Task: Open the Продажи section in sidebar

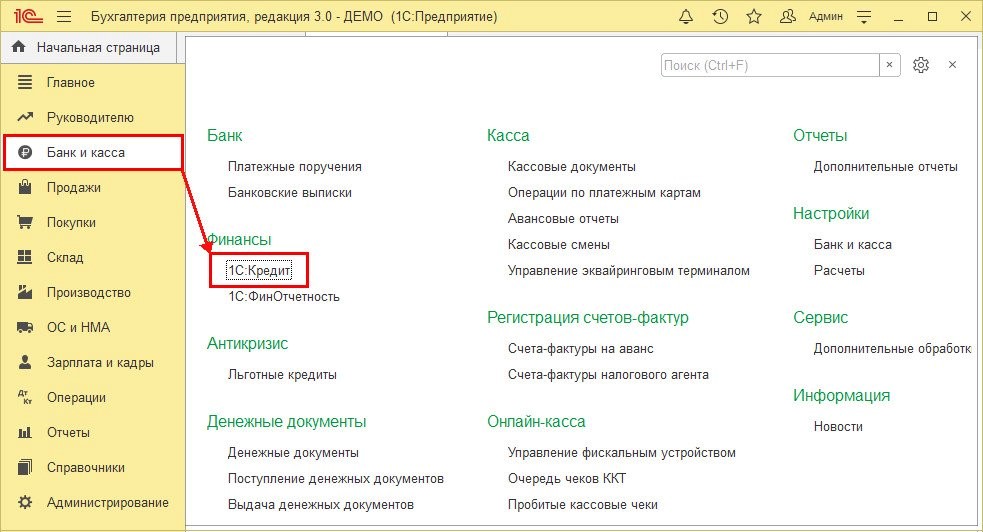Action: point(73,187)
